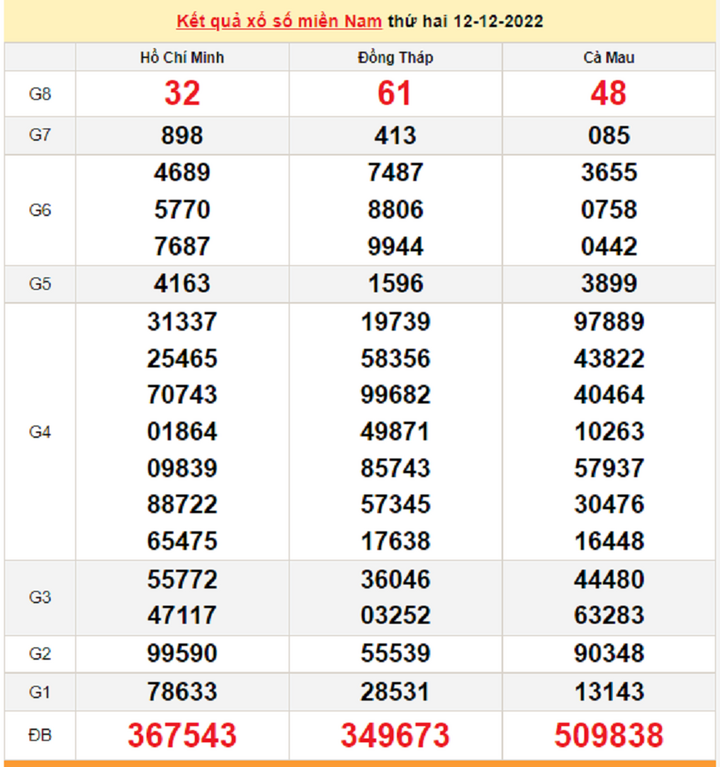The height and width of the screenshot is (767, 720).
Task: Select G5 number 3899
Action: tap(609, 284)
